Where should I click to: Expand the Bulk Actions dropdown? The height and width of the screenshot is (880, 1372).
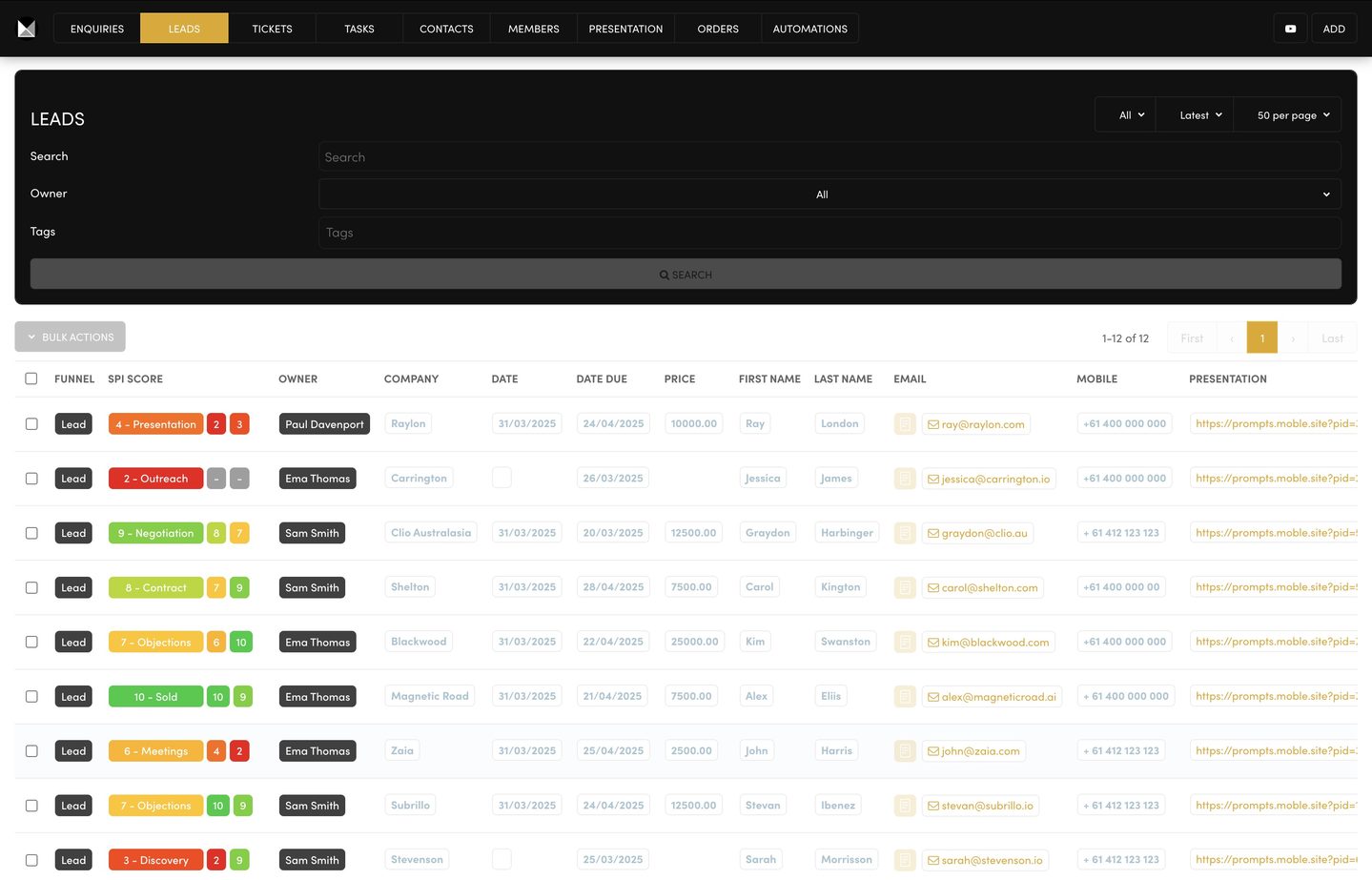coord(71,337)
